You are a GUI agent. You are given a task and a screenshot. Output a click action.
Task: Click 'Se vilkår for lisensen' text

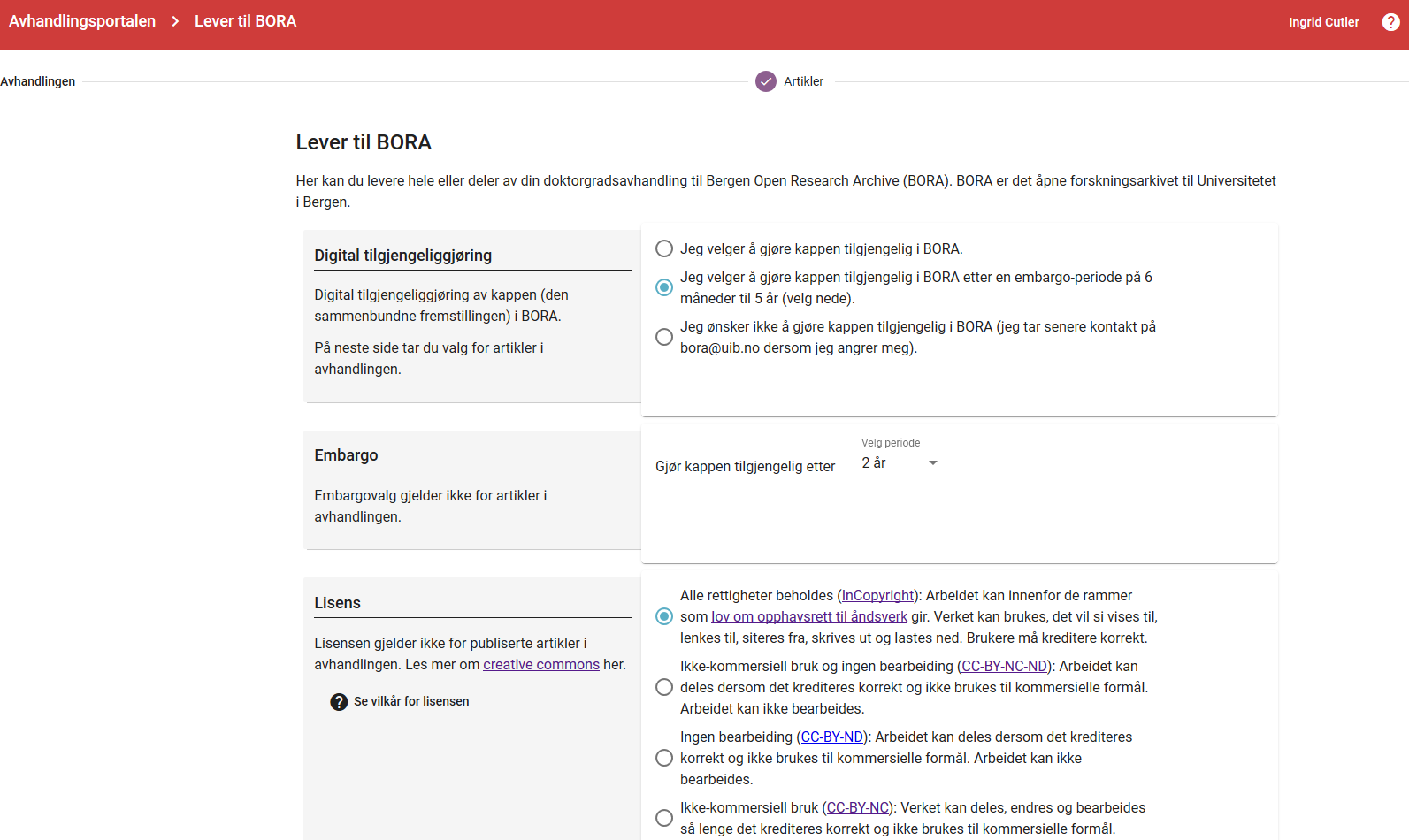point(411,701)
